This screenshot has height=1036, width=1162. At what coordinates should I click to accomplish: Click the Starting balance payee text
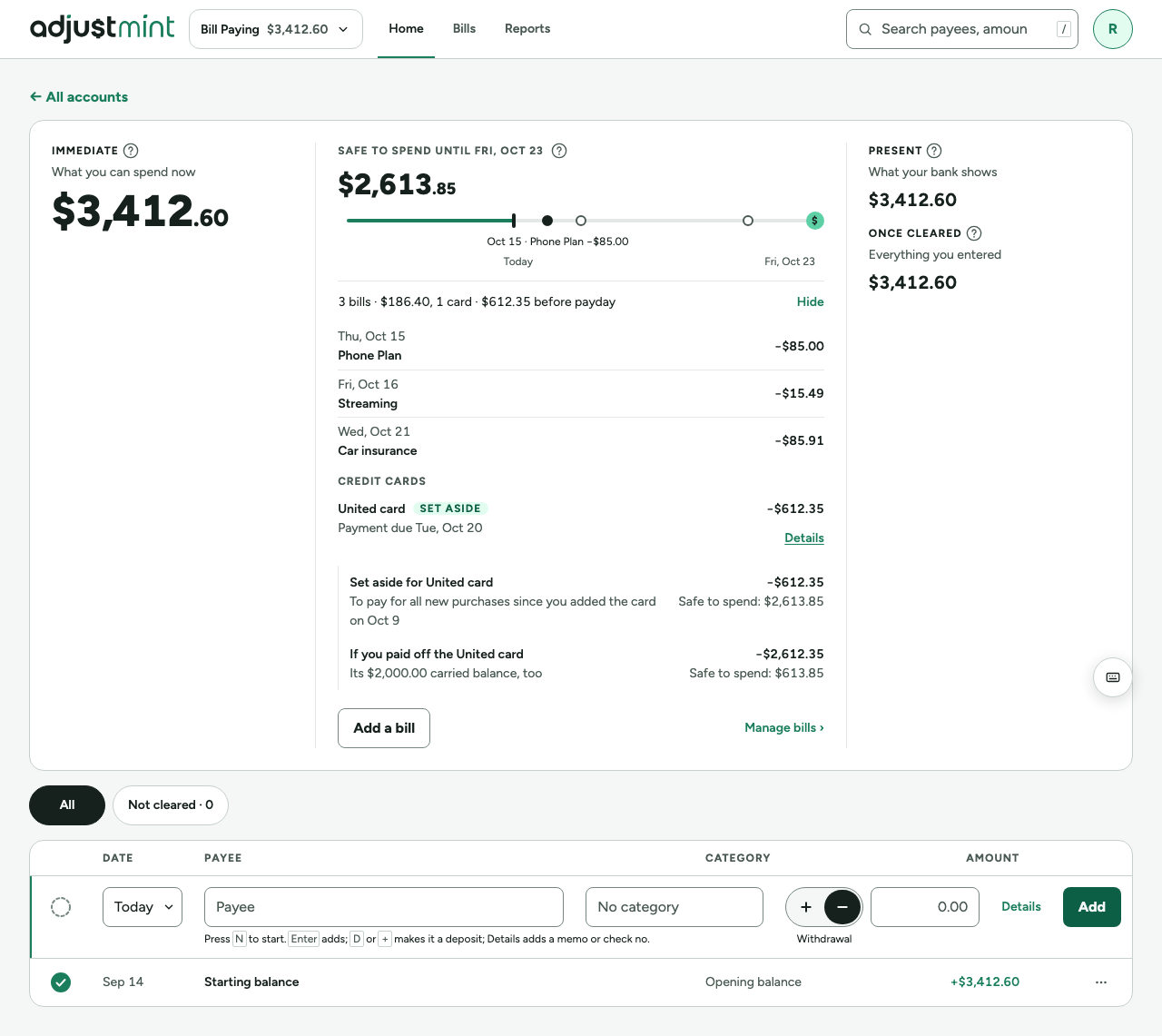coord(251,982)
